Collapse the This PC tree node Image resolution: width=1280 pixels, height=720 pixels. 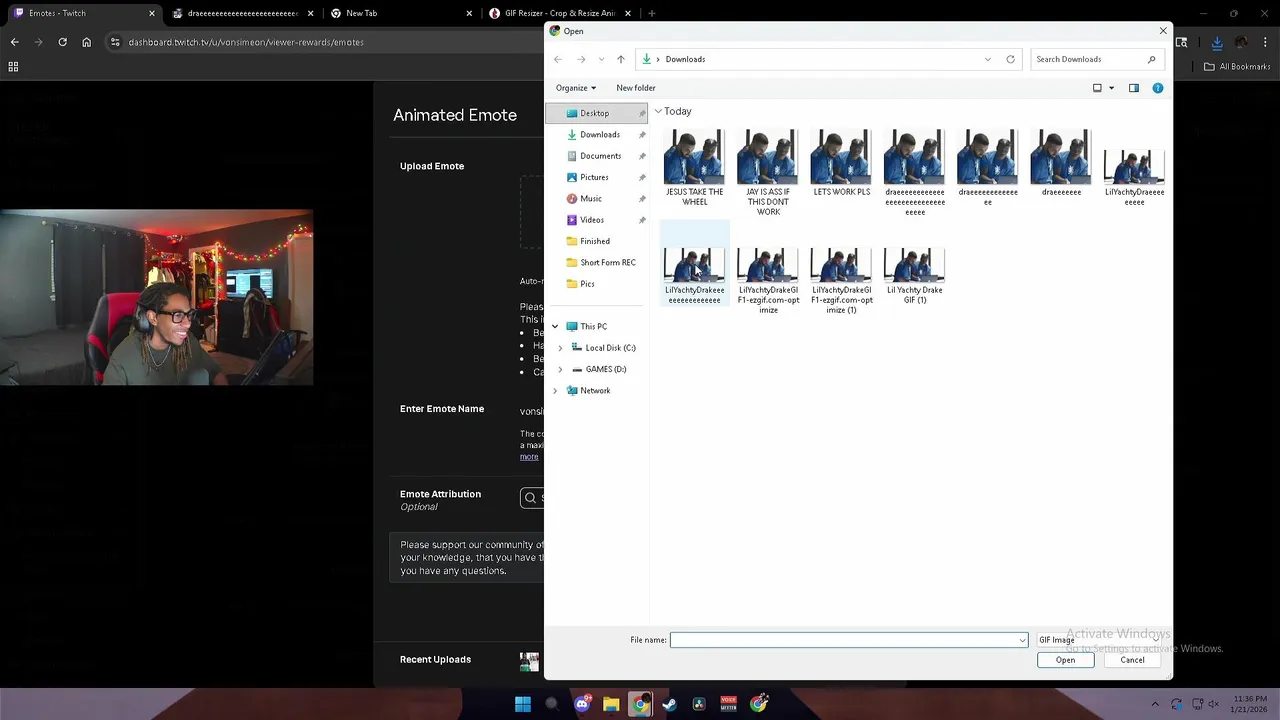(x=555, y=327)
